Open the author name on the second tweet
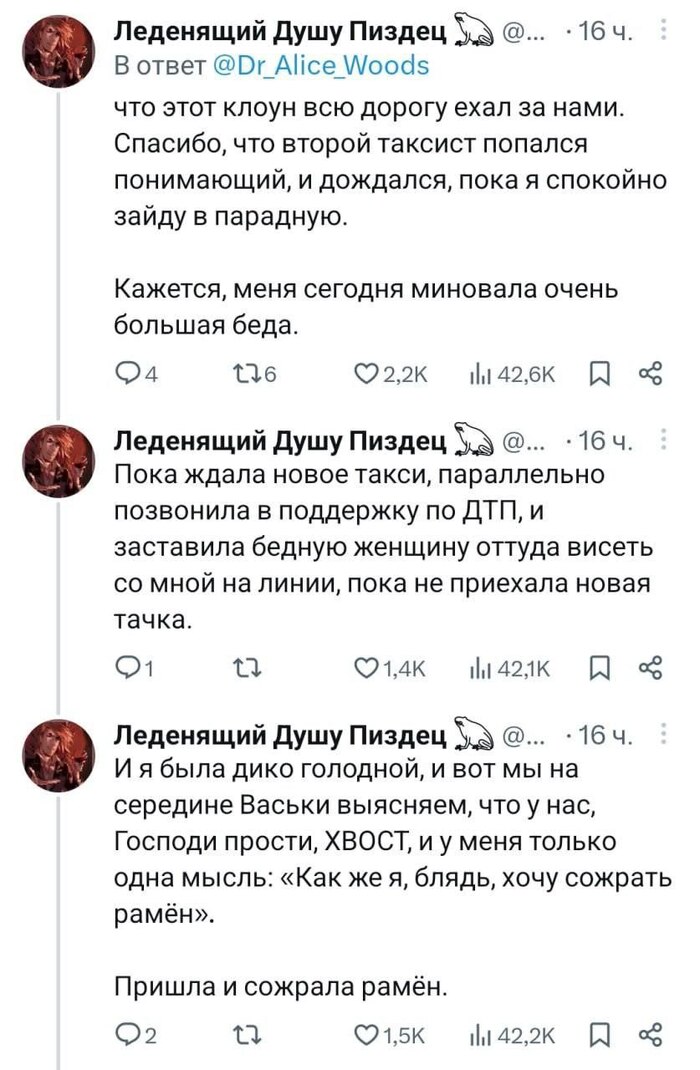This screenshot has height=1070, width=700. 280,442
